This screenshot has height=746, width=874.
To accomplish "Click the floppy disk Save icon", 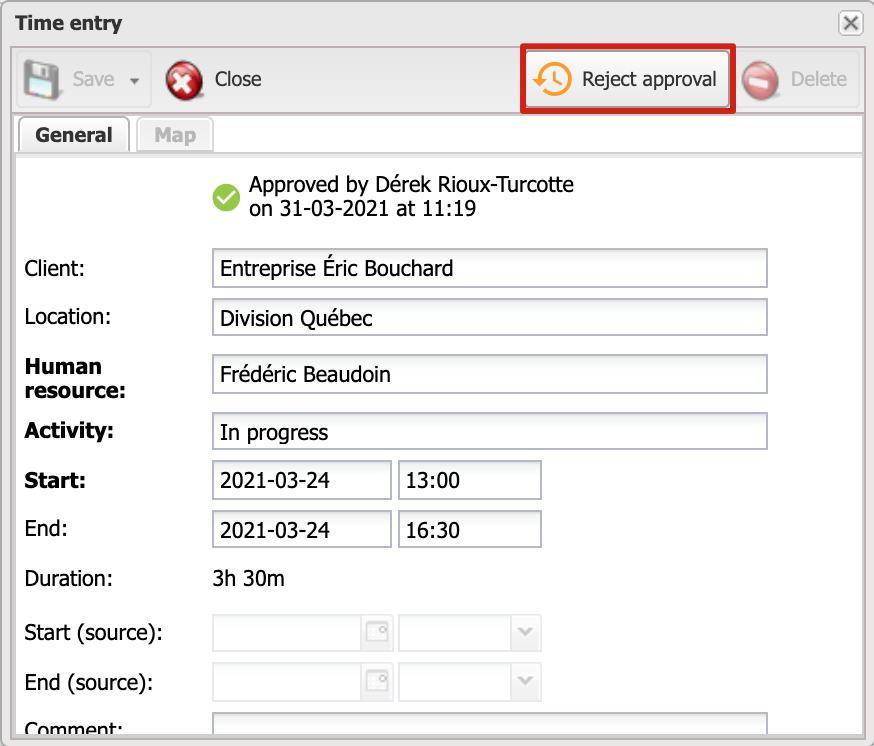I will point(43,80).
